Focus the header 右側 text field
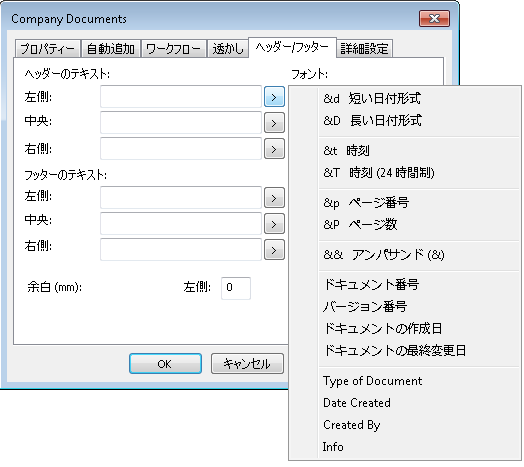Screen dimensions: 524x467 click(x=181, y=148)
